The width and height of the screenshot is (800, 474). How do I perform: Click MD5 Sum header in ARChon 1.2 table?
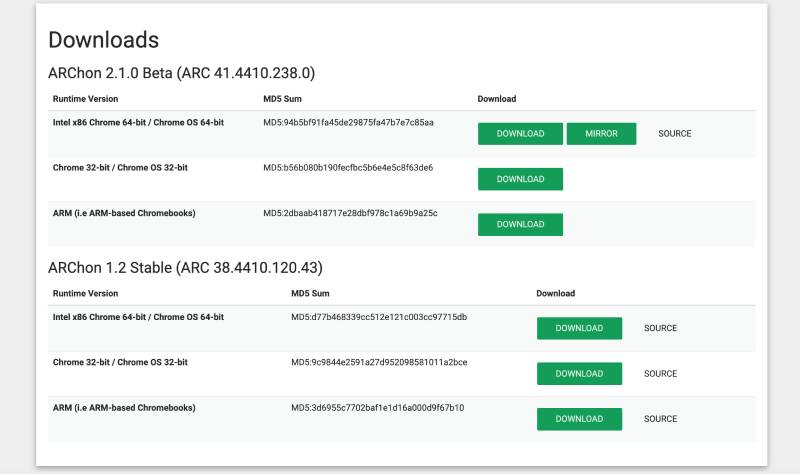(x=310, y=293)
